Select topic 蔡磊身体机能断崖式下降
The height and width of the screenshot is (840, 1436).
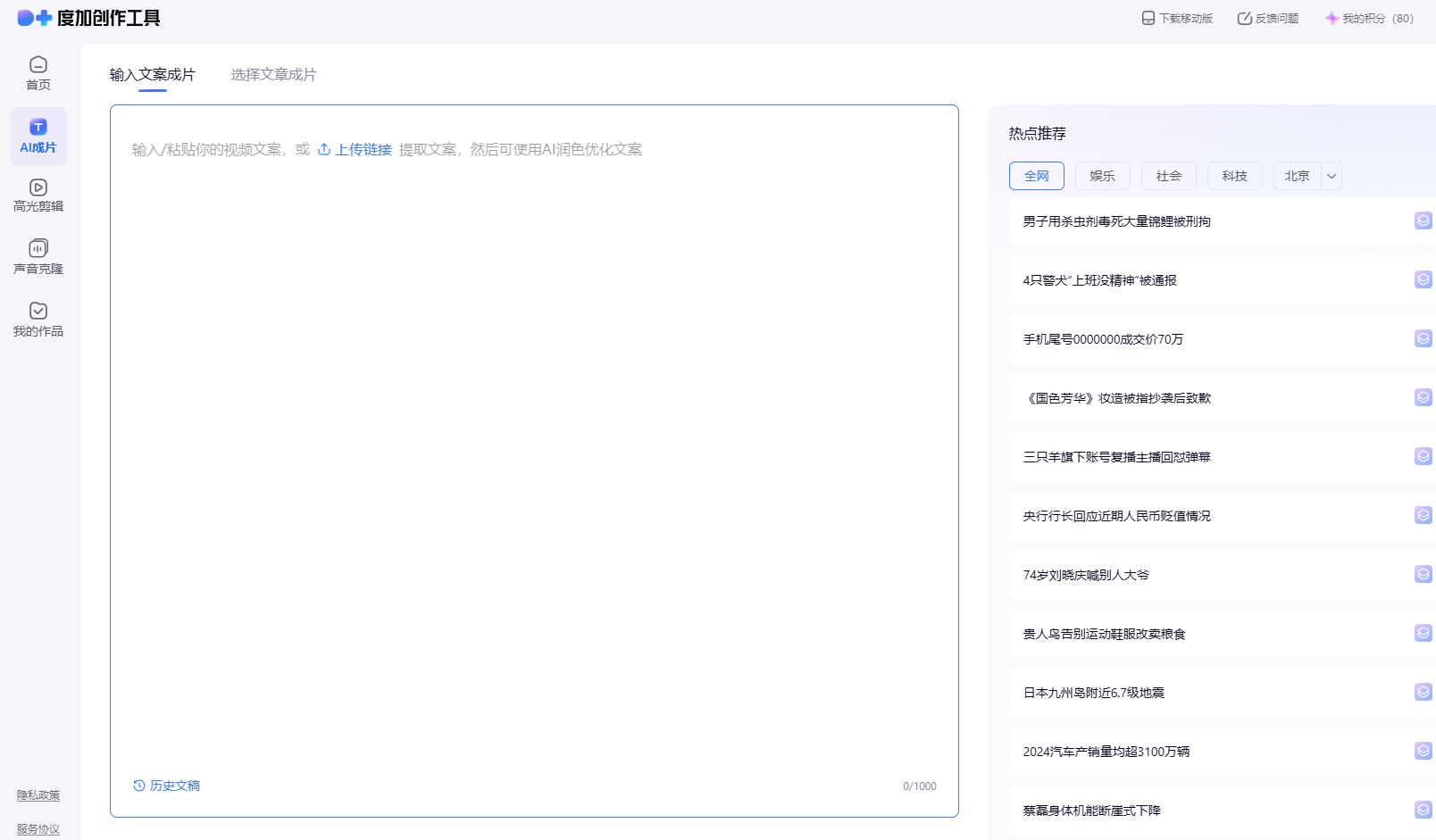point(1092,811)
